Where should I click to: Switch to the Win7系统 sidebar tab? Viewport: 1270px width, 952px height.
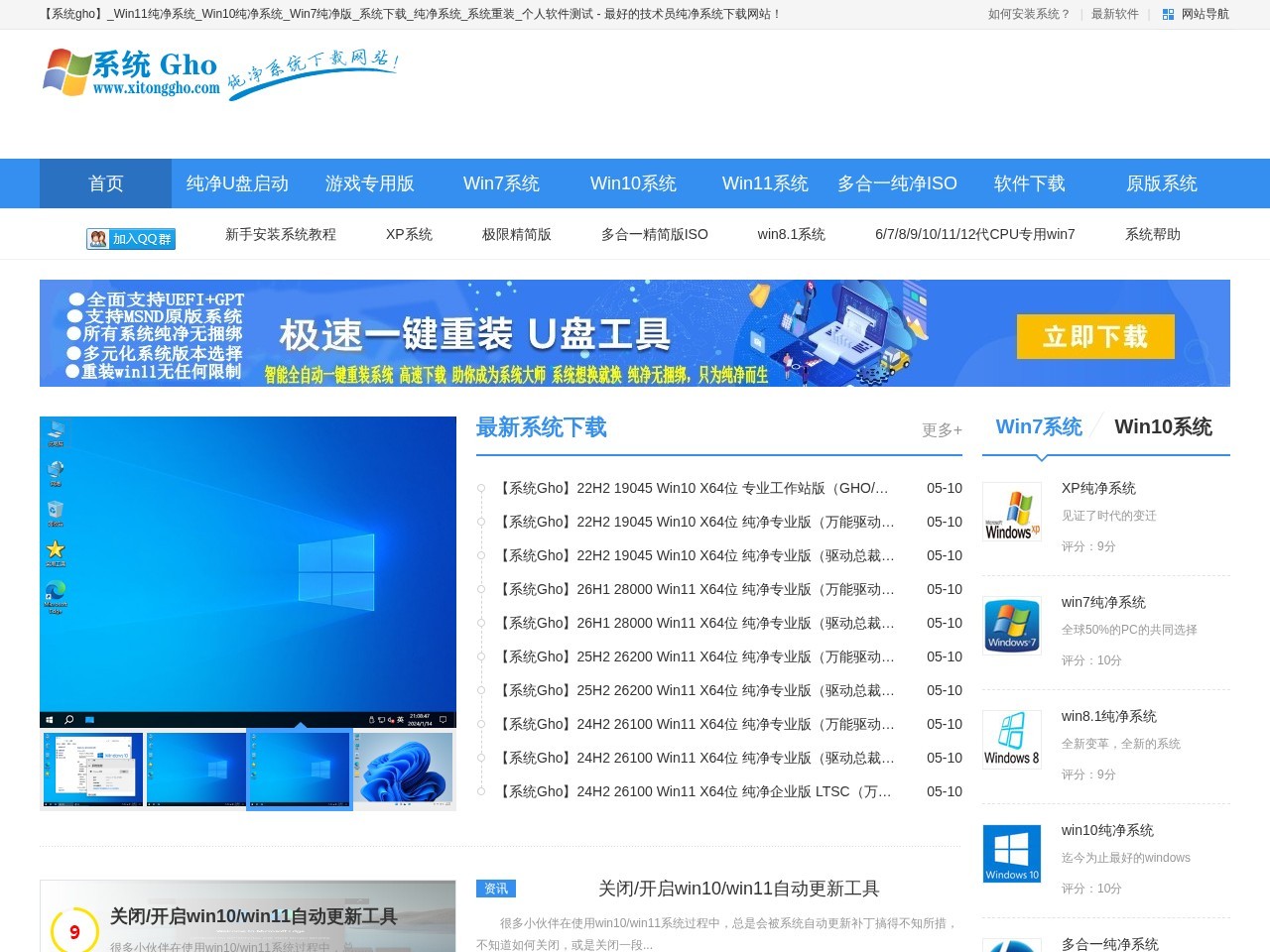click(1039, 426)
